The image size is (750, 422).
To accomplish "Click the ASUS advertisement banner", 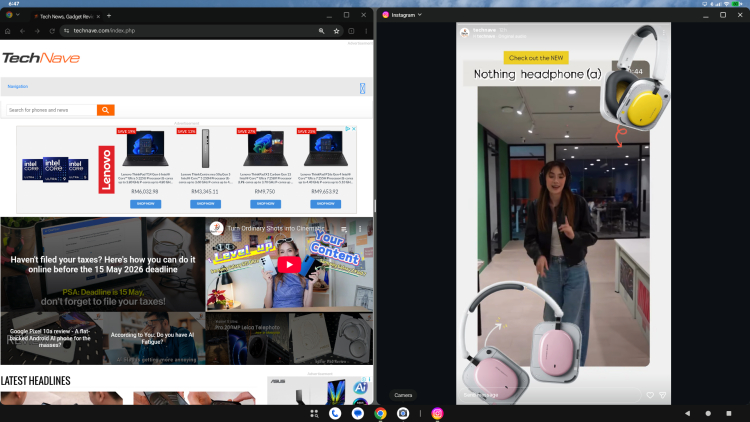I will point(320,390).
